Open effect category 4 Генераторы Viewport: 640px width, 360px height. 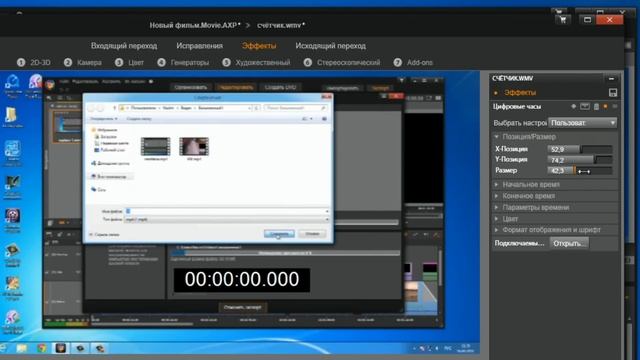coord(183,62)
